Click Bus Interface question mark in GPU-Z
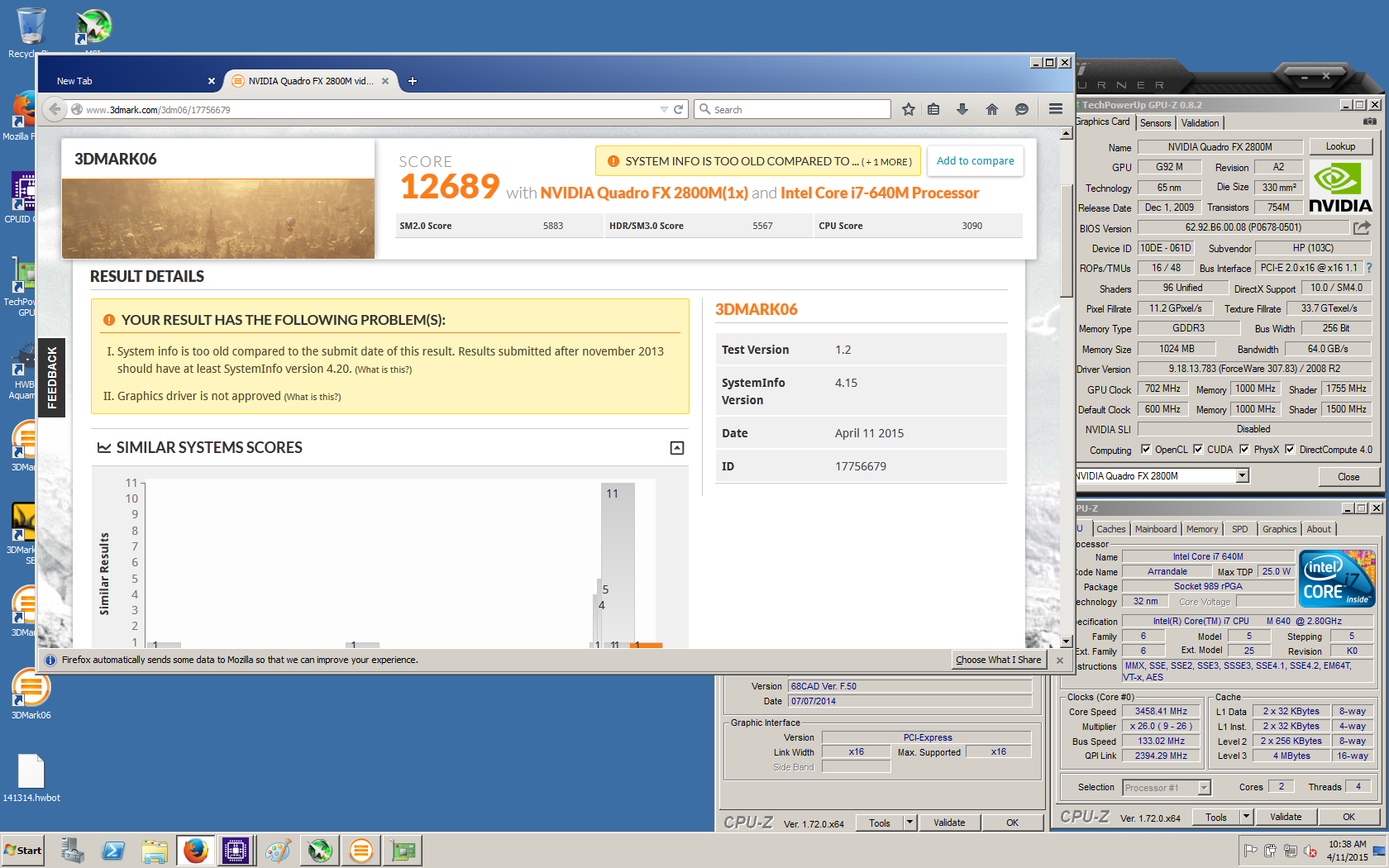This screenshot has width=1389, height=868. pos(1369,268)
